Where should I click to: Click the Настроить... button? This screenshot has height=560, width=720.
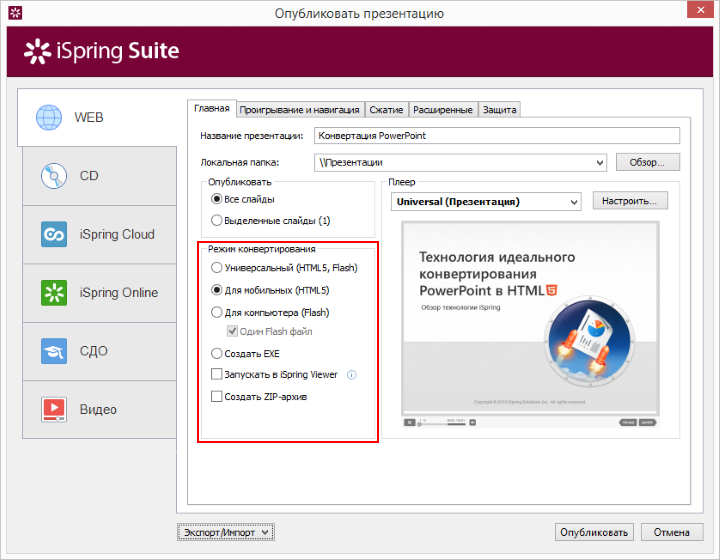(x=630, y=201)
